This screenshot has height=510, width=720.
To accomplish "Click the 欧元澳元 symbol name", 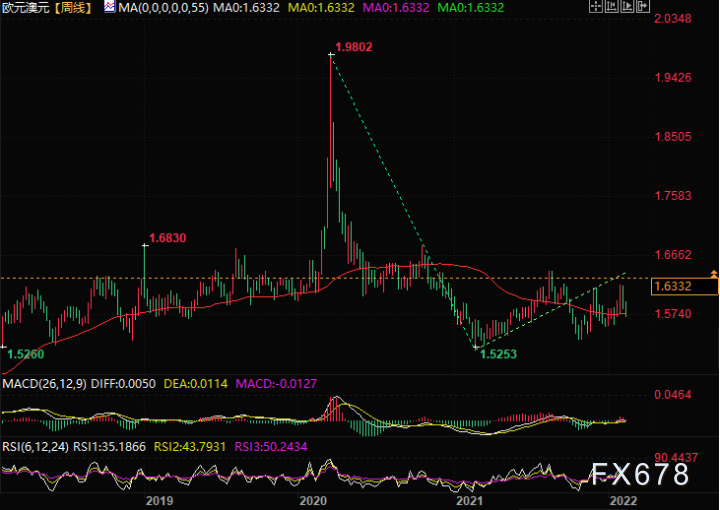I will click(x=26, y=8).
